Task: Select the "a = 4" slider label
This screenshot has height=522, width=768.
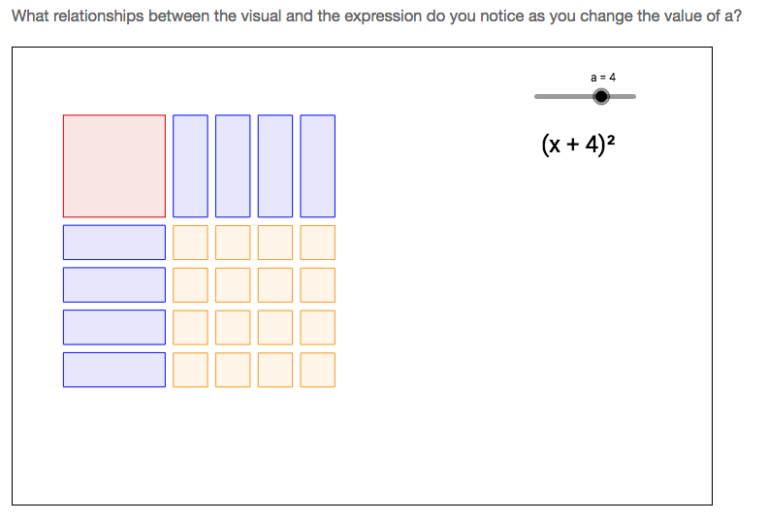Action: [603, 76]
